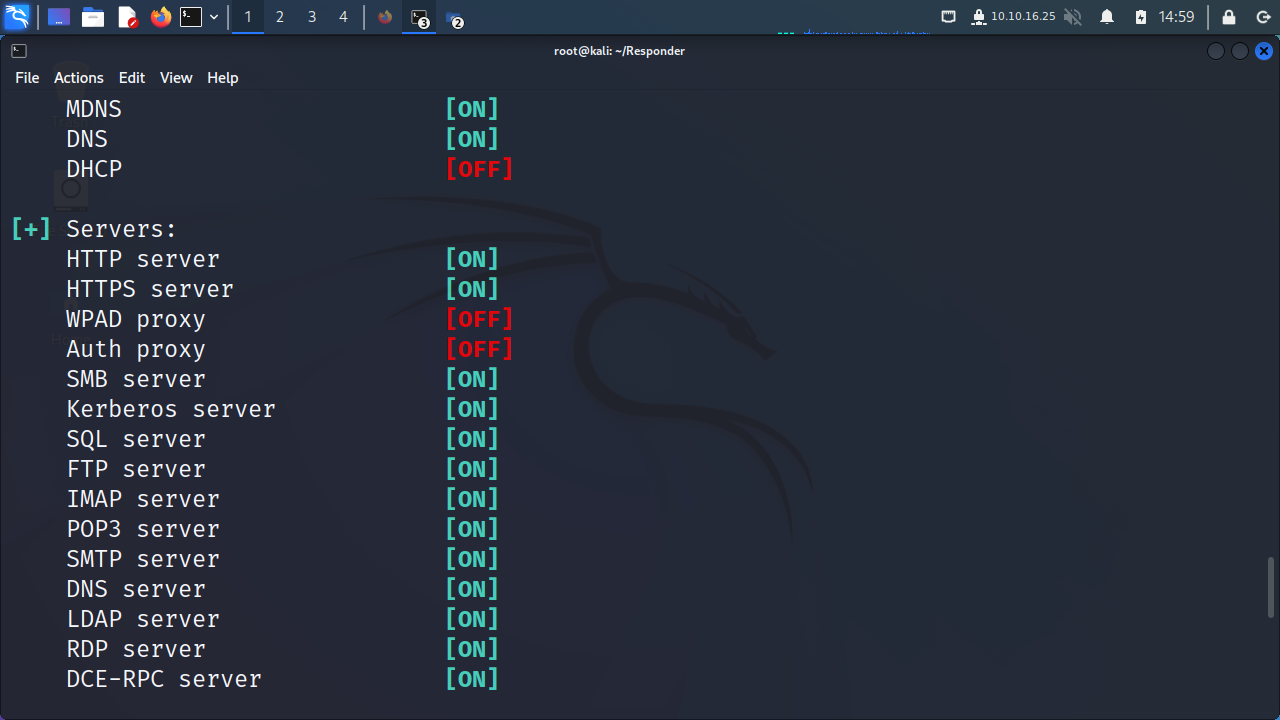This screenshot has height=720, width=1280.
Task: Click the Servers: heading text
Action: pos(122,229)
